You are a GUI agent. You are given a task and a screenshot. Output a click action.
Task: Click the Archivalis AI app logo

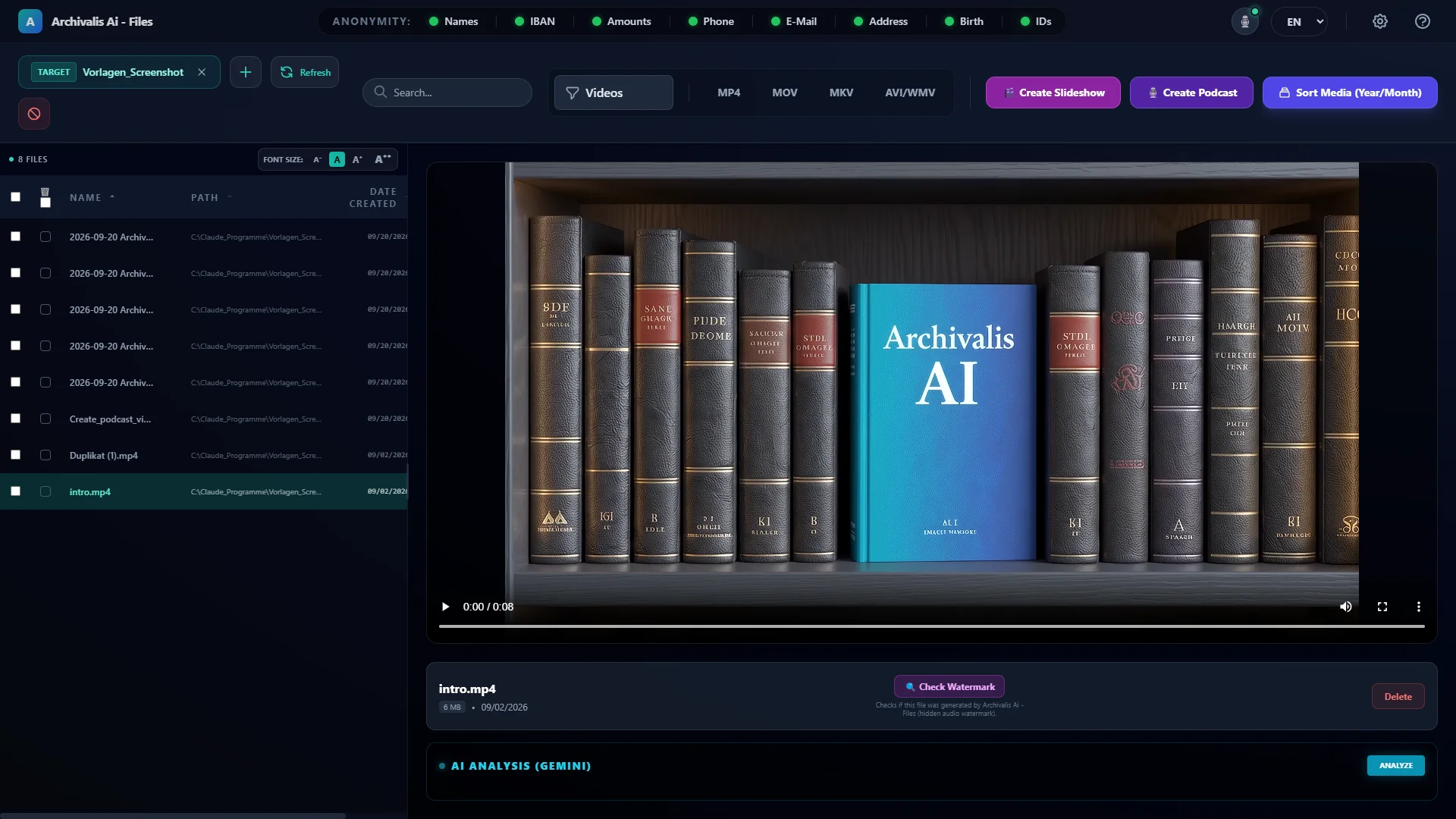(30, 21)
